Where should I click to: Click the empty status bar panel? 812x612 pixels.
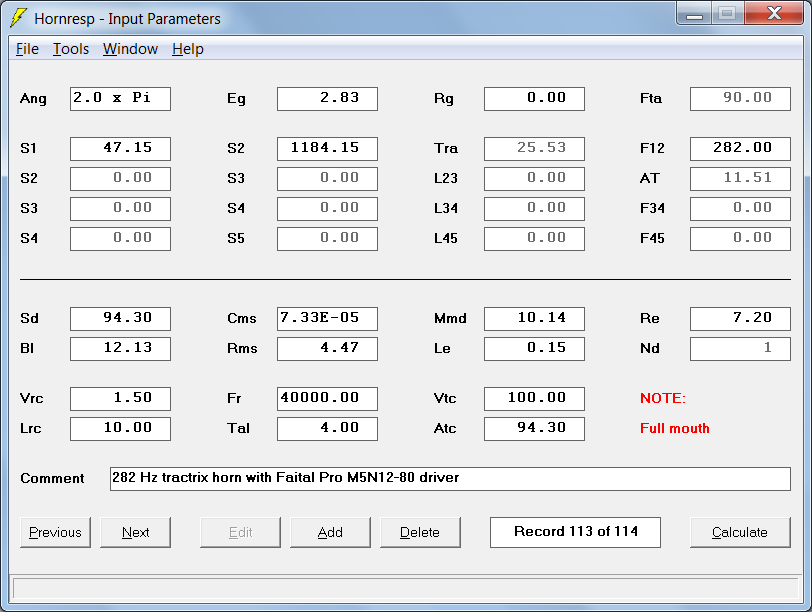(406, 589)
